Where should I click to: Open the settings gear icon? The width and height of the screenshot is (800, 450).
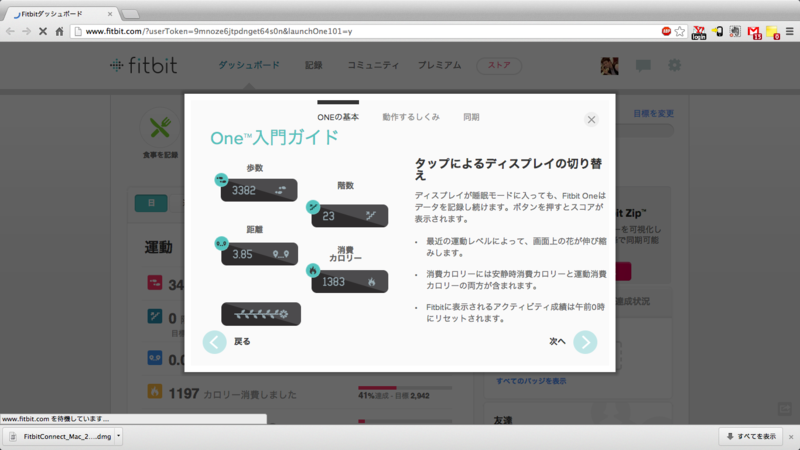674,65
